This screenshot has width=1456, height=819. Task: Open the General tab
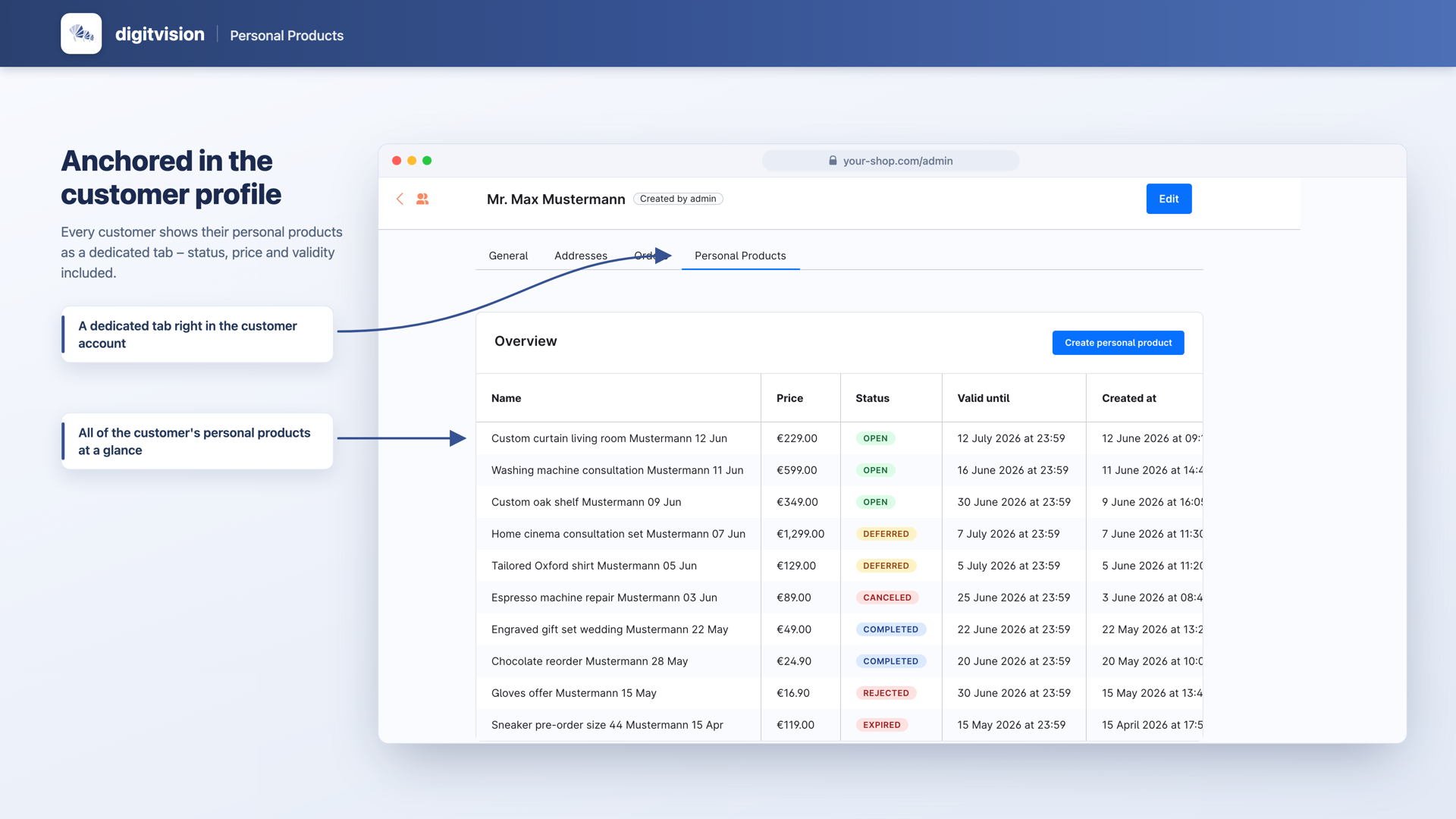tap(508, 256)
